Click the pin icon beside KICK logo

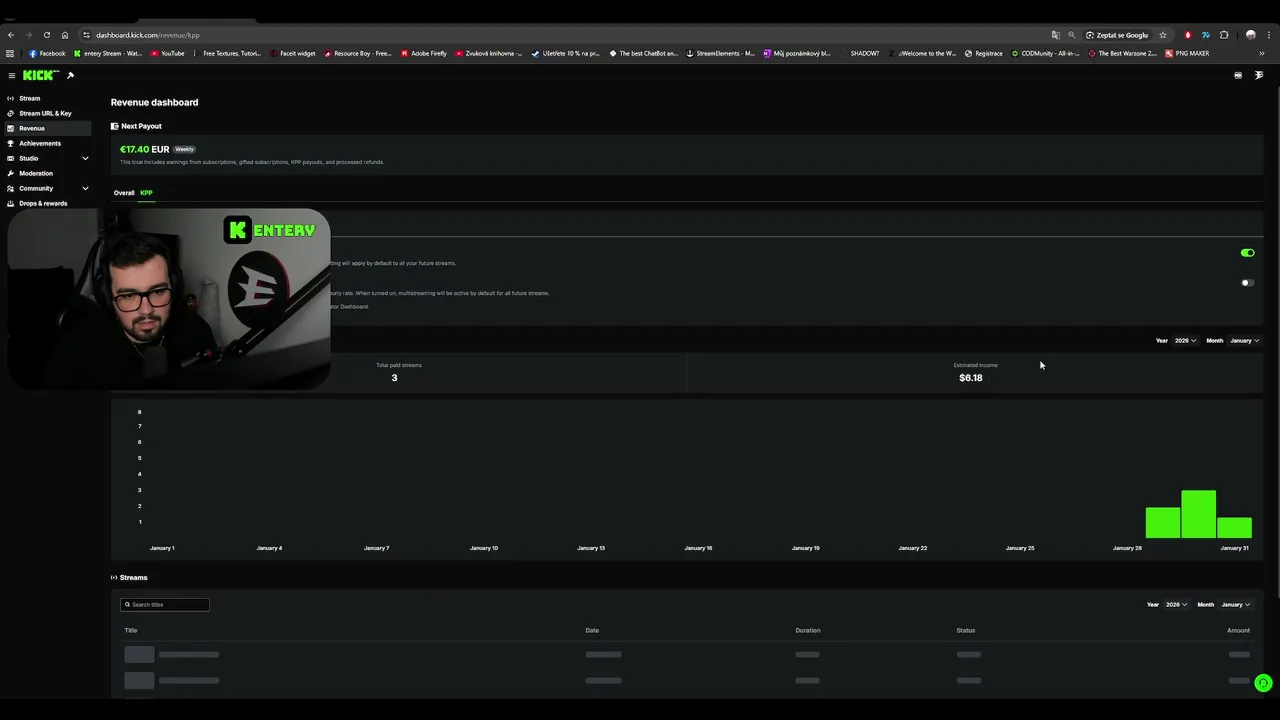(70, 75)
